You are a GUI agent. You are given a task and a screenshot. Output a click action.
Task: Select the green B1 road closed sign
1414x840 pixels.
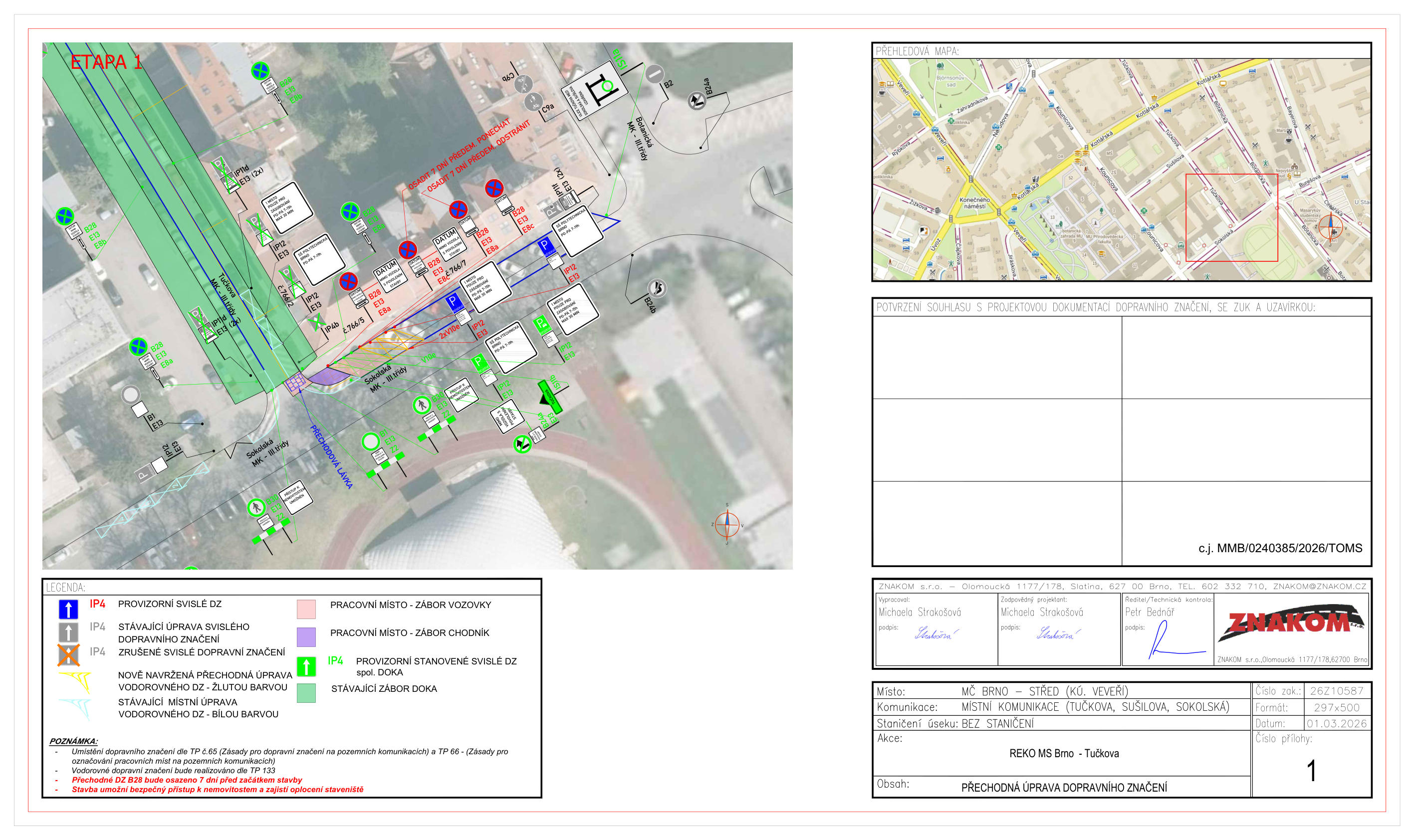coord(371,441)
